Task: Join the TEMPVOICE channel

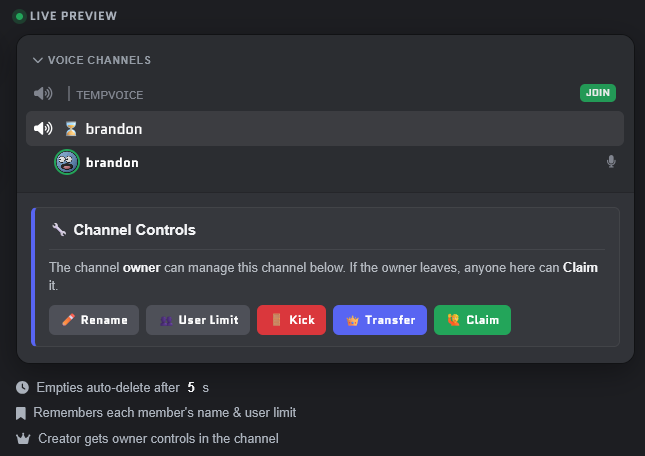Action: 597,93
